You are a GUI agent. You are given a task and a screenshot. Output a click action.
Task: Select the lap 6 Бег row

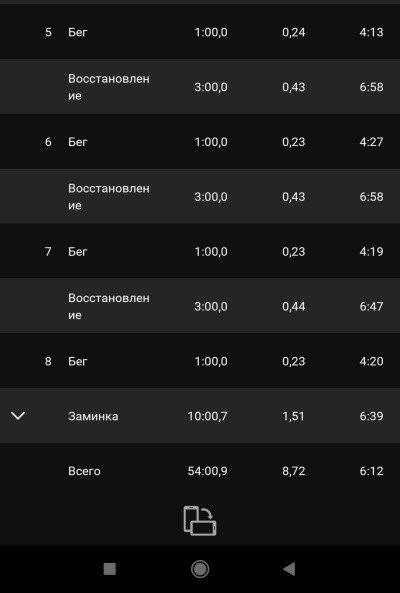pyautogui.click(x=200, y=141)
